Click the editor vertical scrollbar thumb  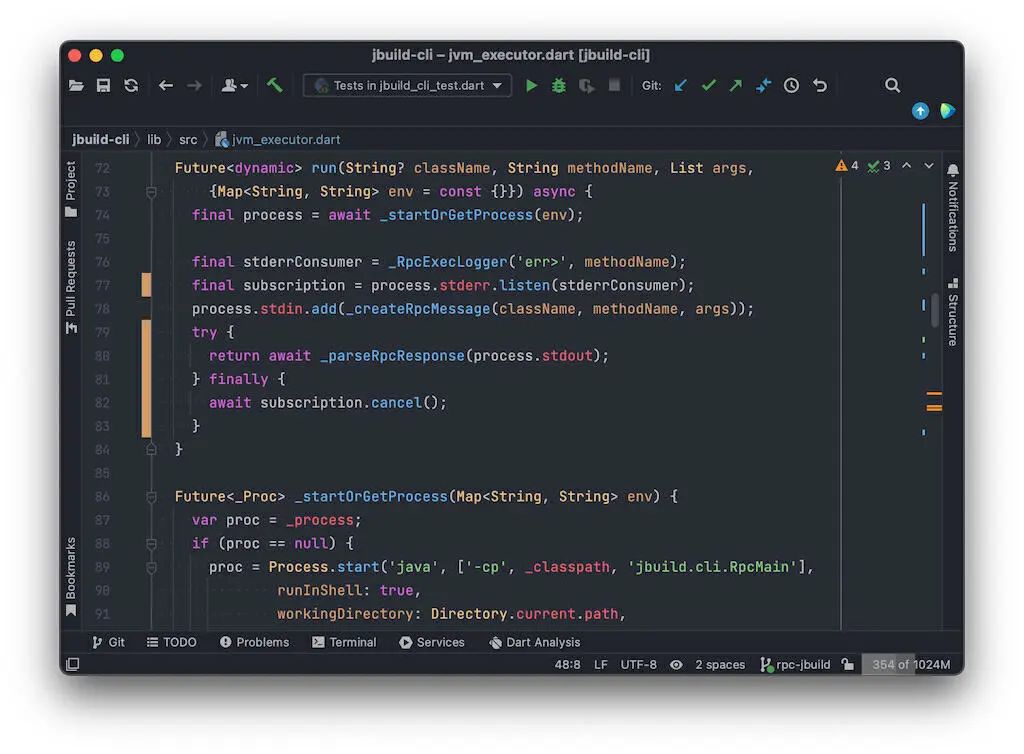pyautogui.click(x=935, y=310)
